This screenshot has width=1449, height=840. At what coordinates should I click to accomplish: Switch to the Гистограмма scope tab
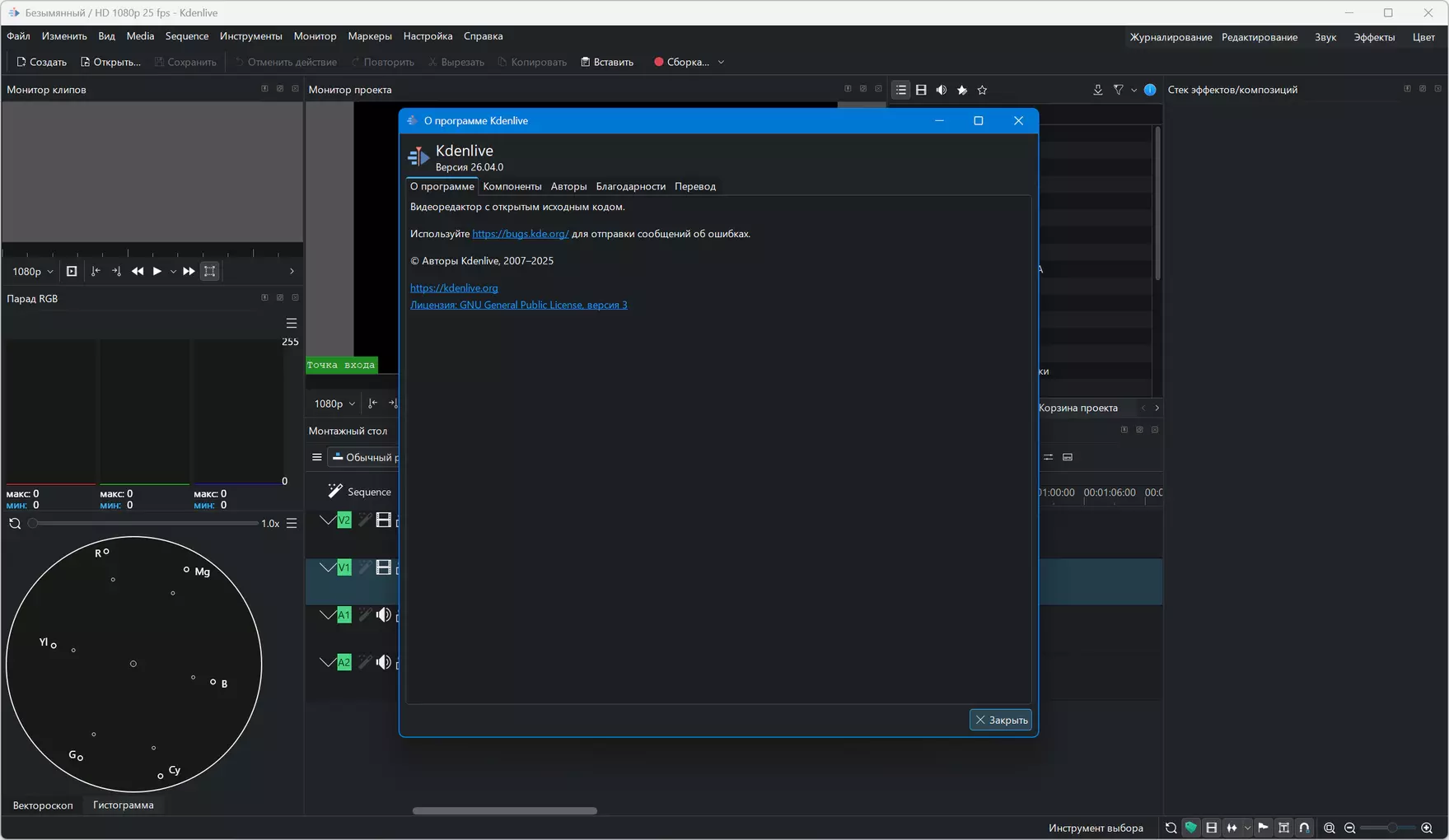[x=123, y=805]
